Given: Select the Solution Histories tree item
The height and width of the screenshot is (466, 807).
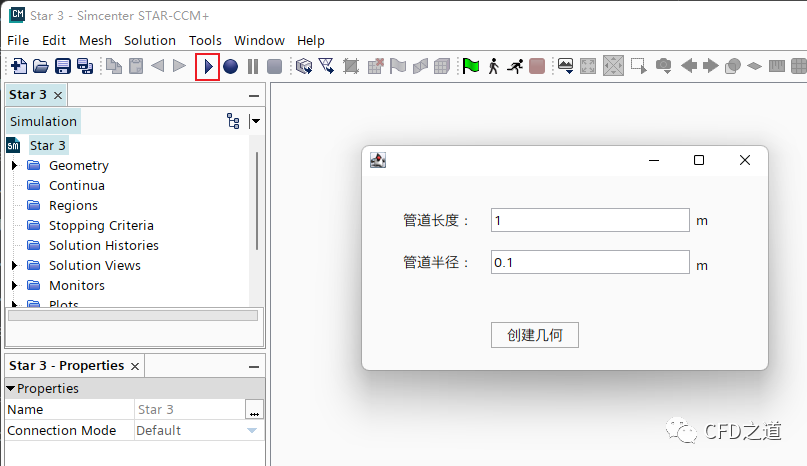Looking at the screenshot, I should point(103,246).
